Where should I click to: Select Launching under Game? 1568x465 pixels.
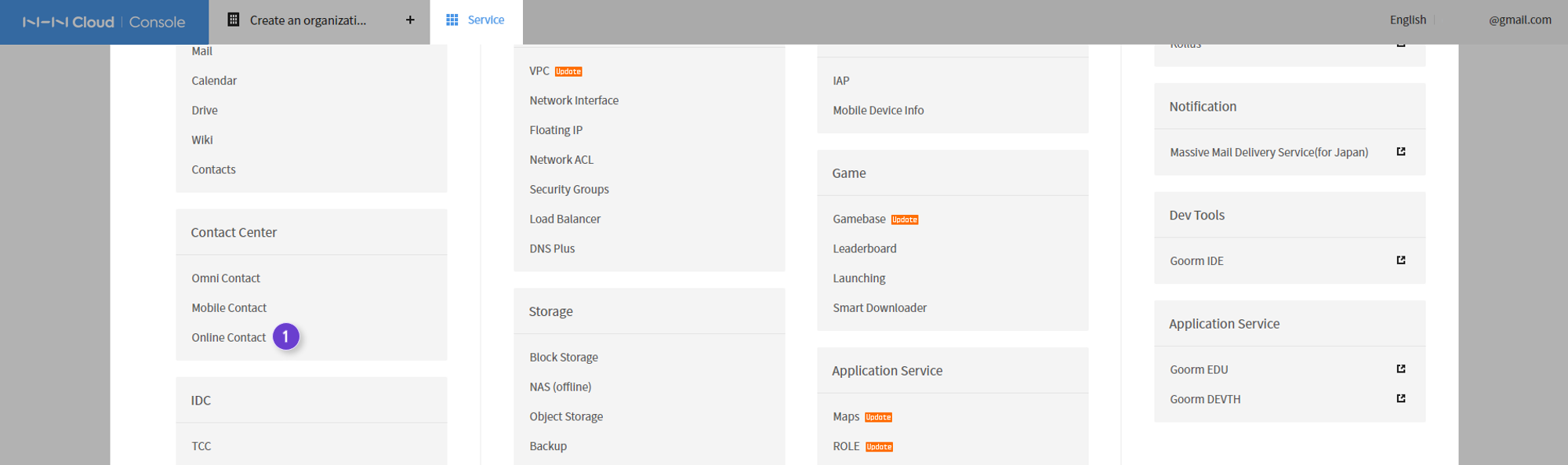859,279
